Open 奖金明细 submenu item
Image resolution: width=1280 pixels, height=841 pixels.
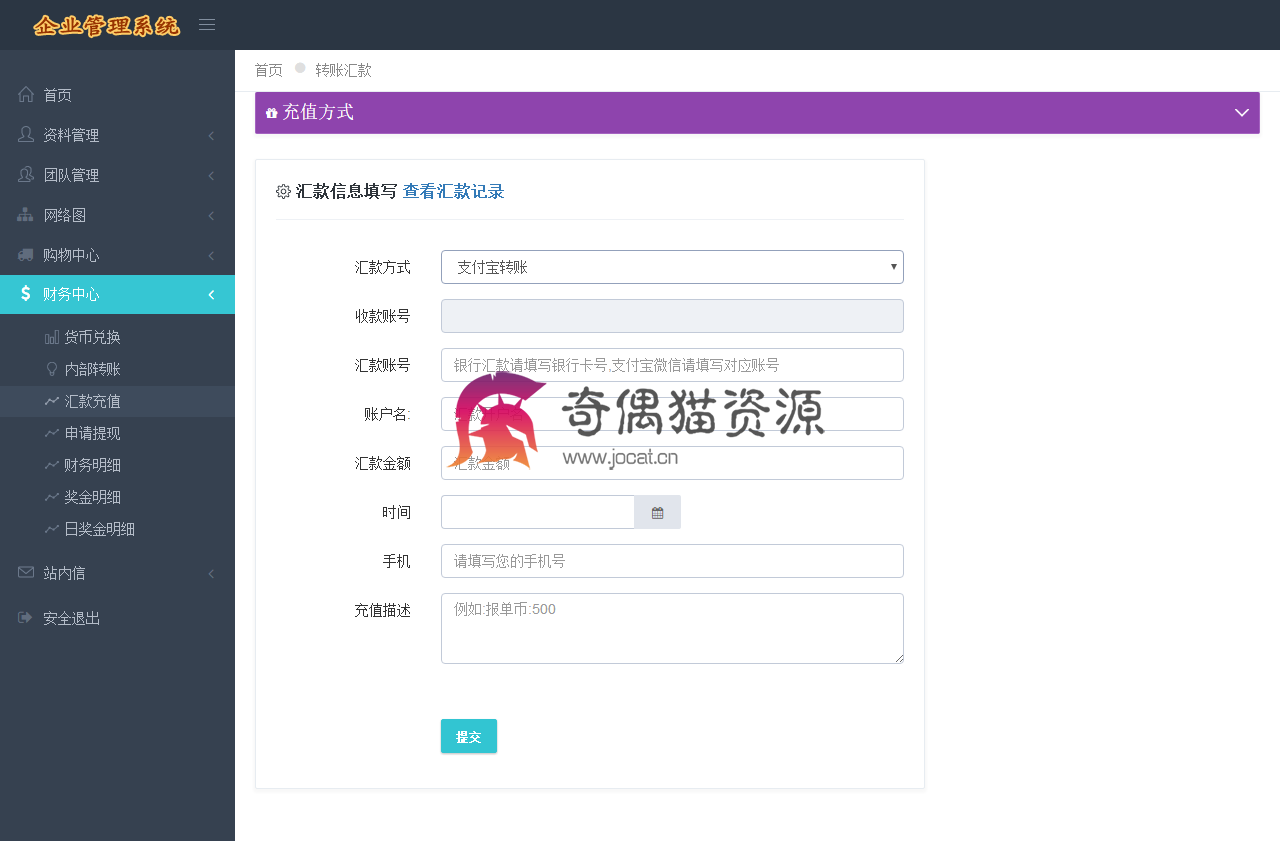(x=117, y=497)
